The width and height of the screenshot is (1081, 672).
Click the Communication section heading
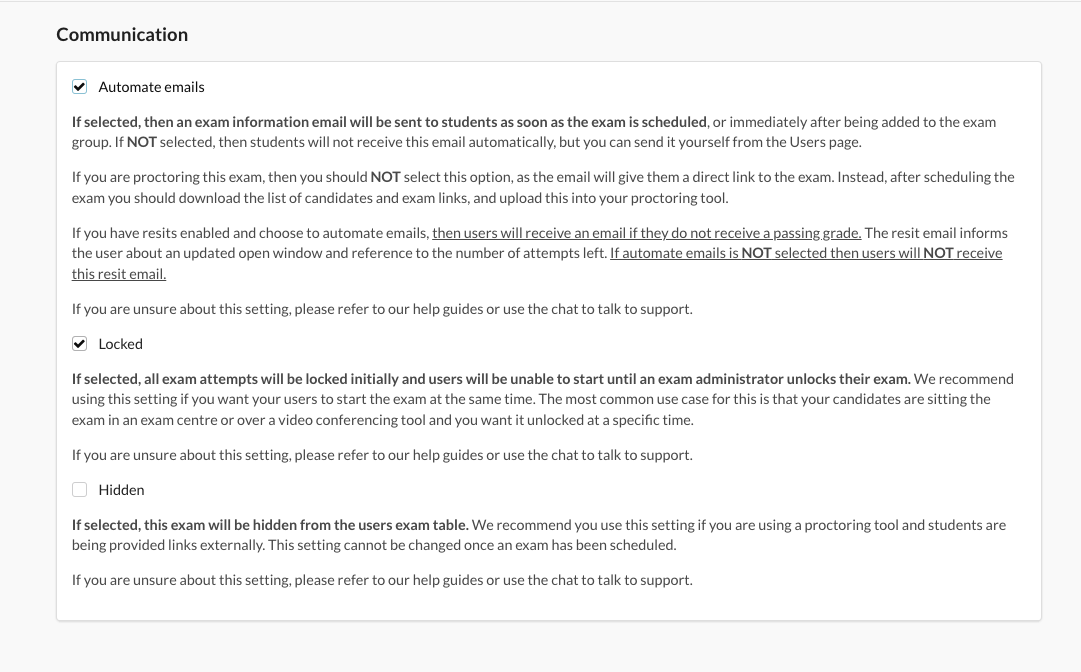[x=122, y=34]
